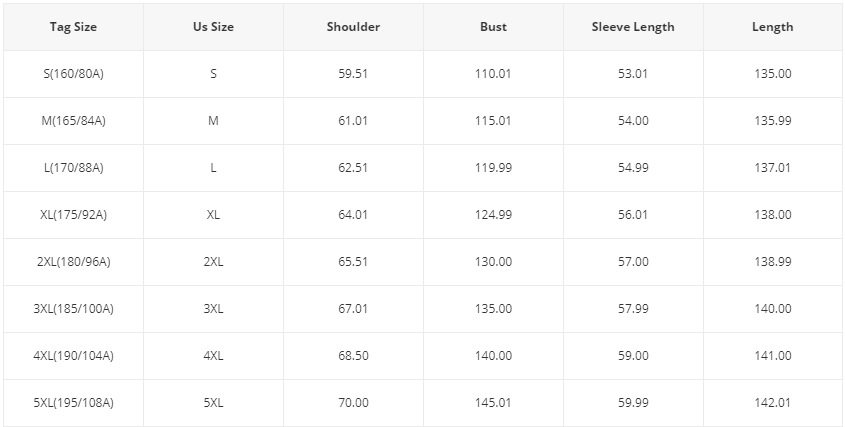Click the L(170/88A) tag size cell
This screenshot has height=427, width=845.
[73, 168]
